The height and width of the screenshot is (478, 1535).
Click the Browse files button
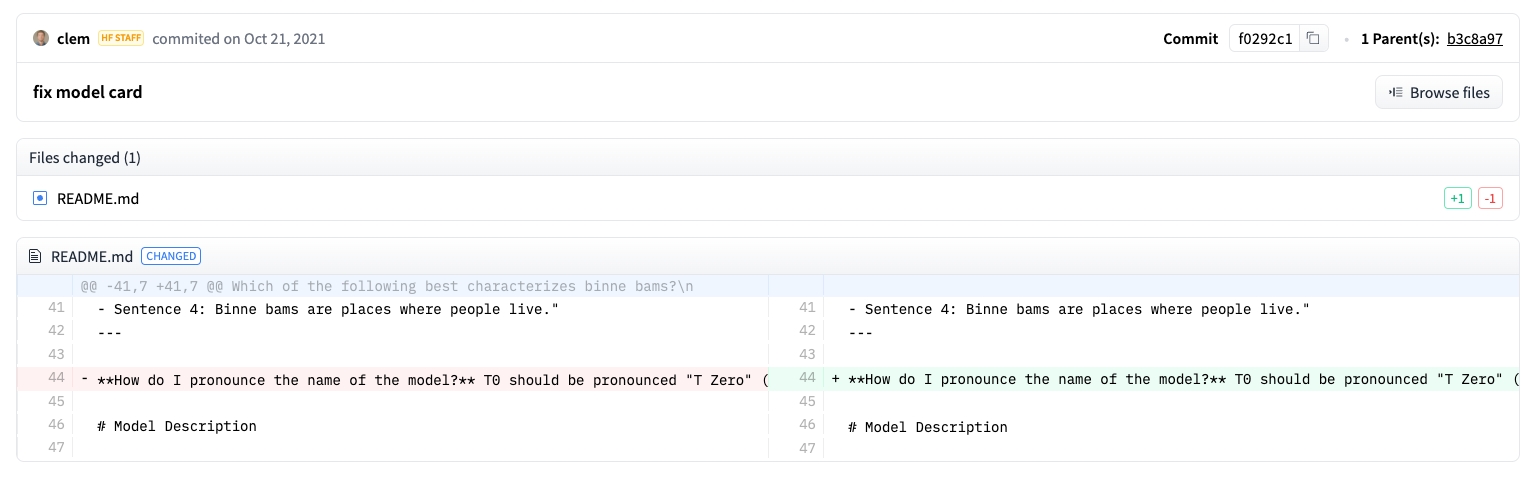(1438, 93)
